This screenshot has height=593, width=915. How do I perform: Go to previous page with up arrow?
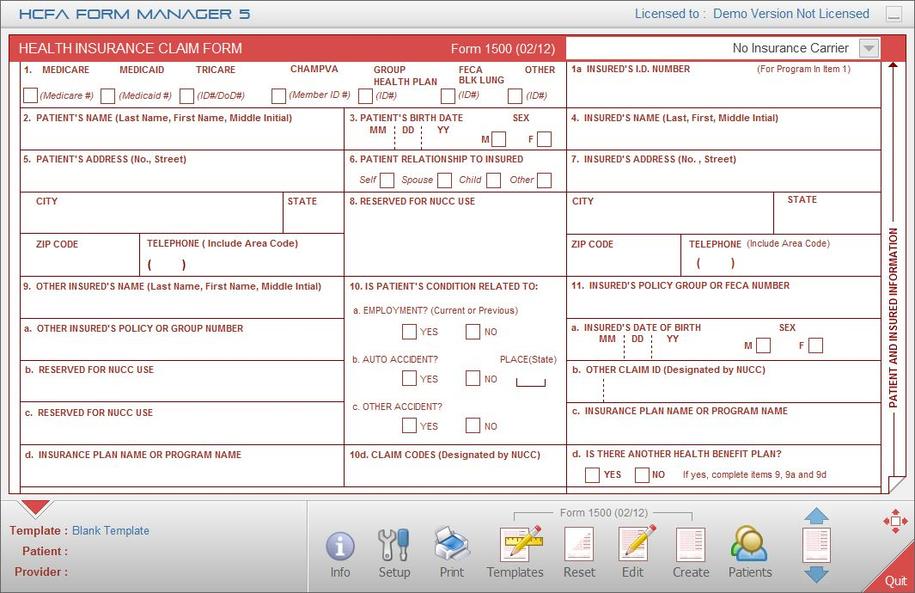817,516
